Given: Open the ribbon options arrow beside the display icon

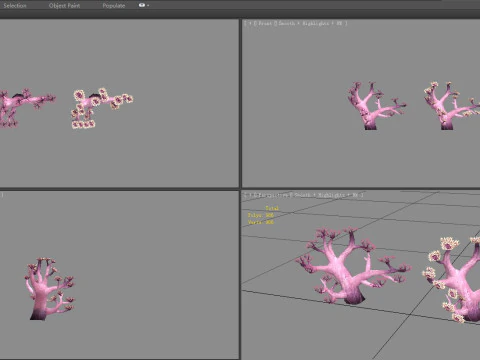Looking at the screenshot, I should 148,5.
